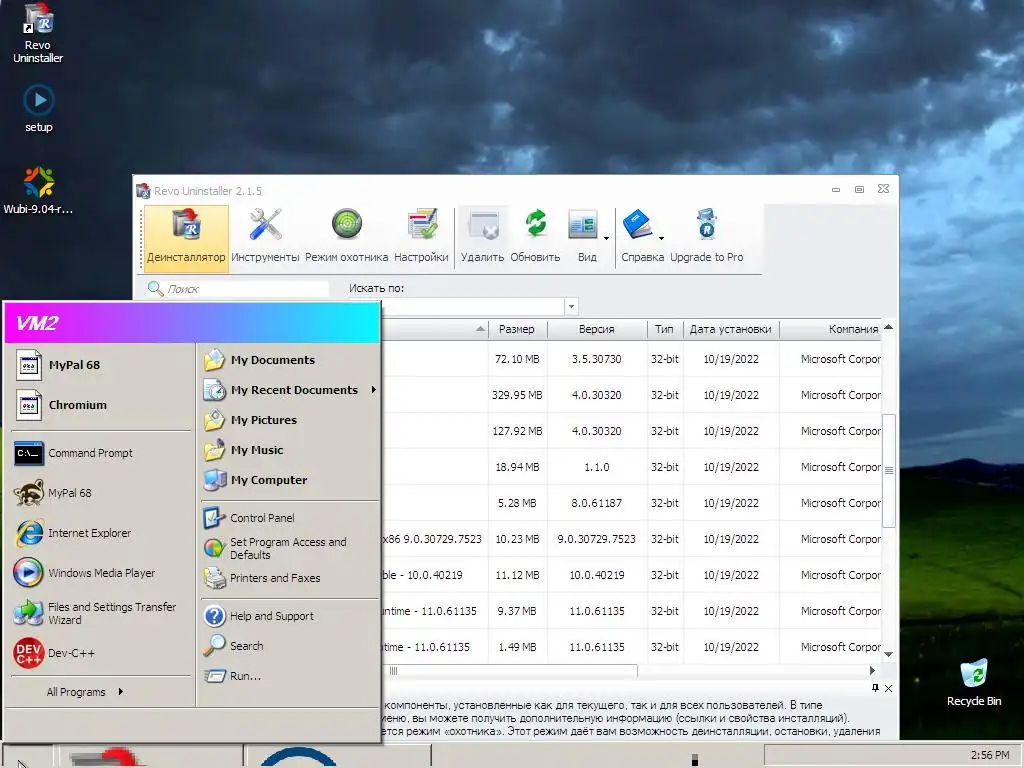Open Internet Explorer from Start menu
Viewport: 1024px width, 768px height.
(x=101, y=533)
